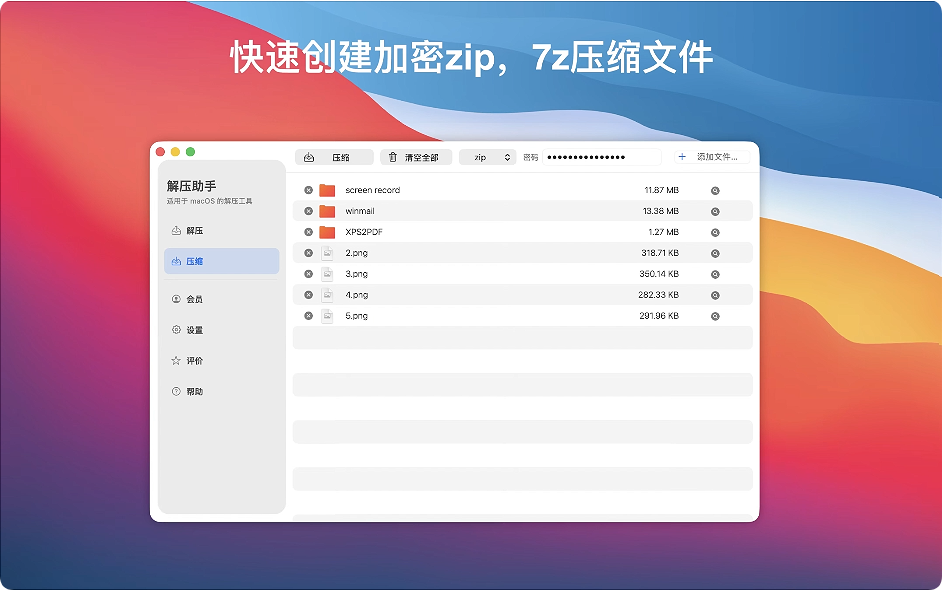Screen dimensions: 942x590
Task: Click the 4.png file thumbnail icon
Action: [x=327, y=296]
